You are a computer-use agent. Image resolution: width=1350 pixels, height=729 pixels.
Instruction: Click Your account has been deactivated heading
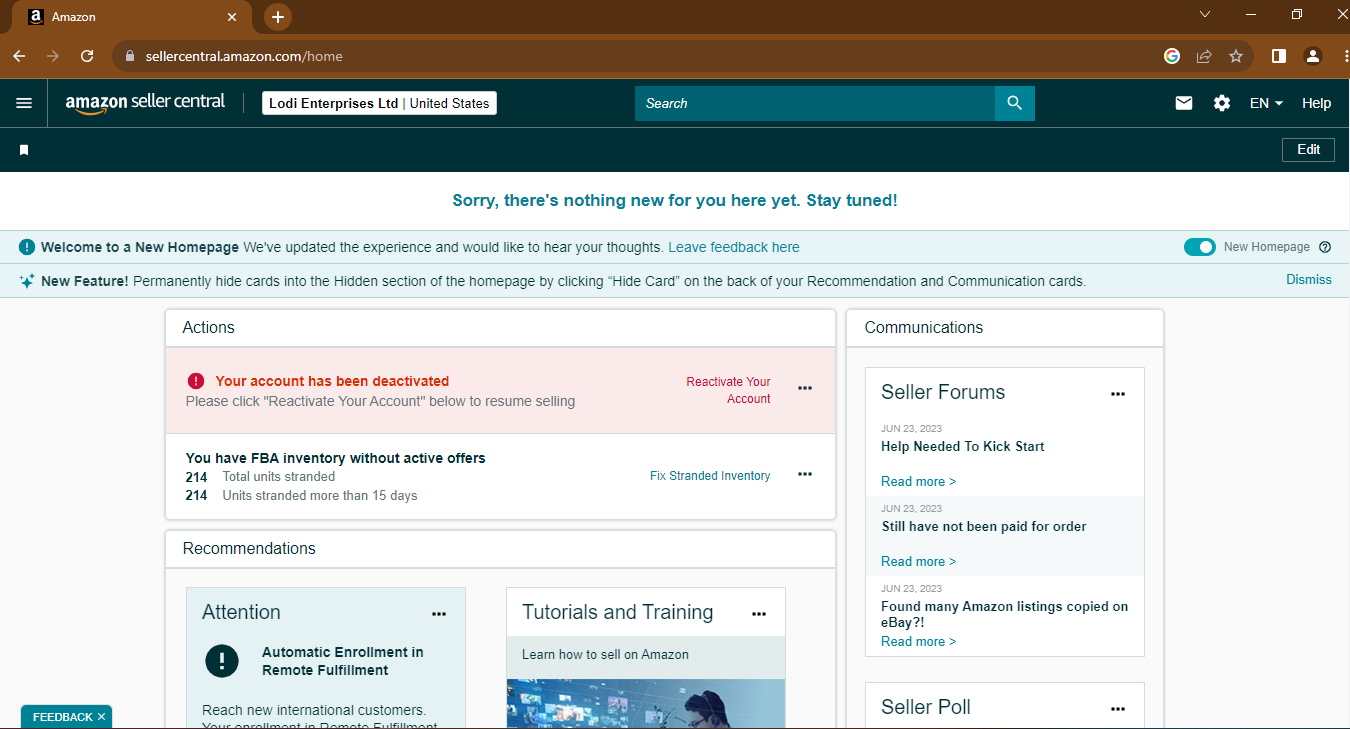coord(332,381)
